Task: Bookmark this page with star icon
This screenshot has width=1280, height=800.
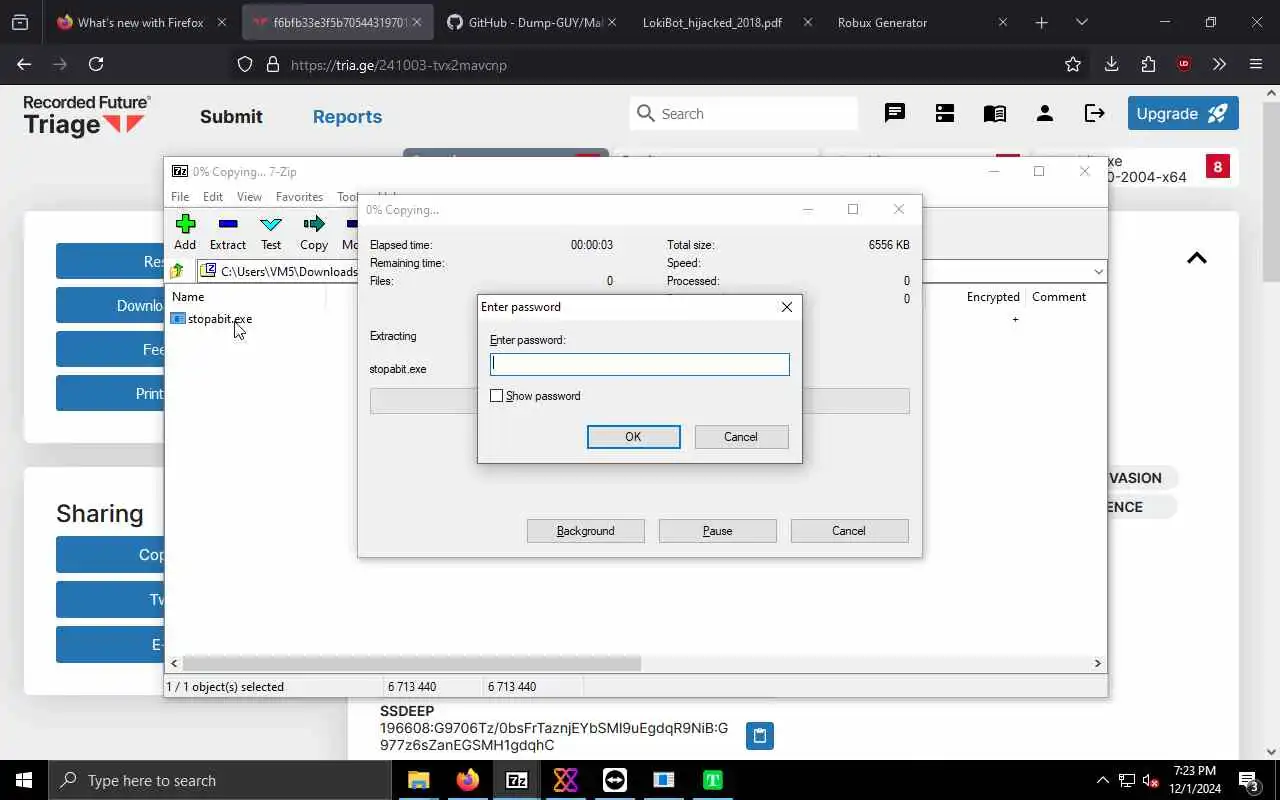Action: click(1073, 64)
